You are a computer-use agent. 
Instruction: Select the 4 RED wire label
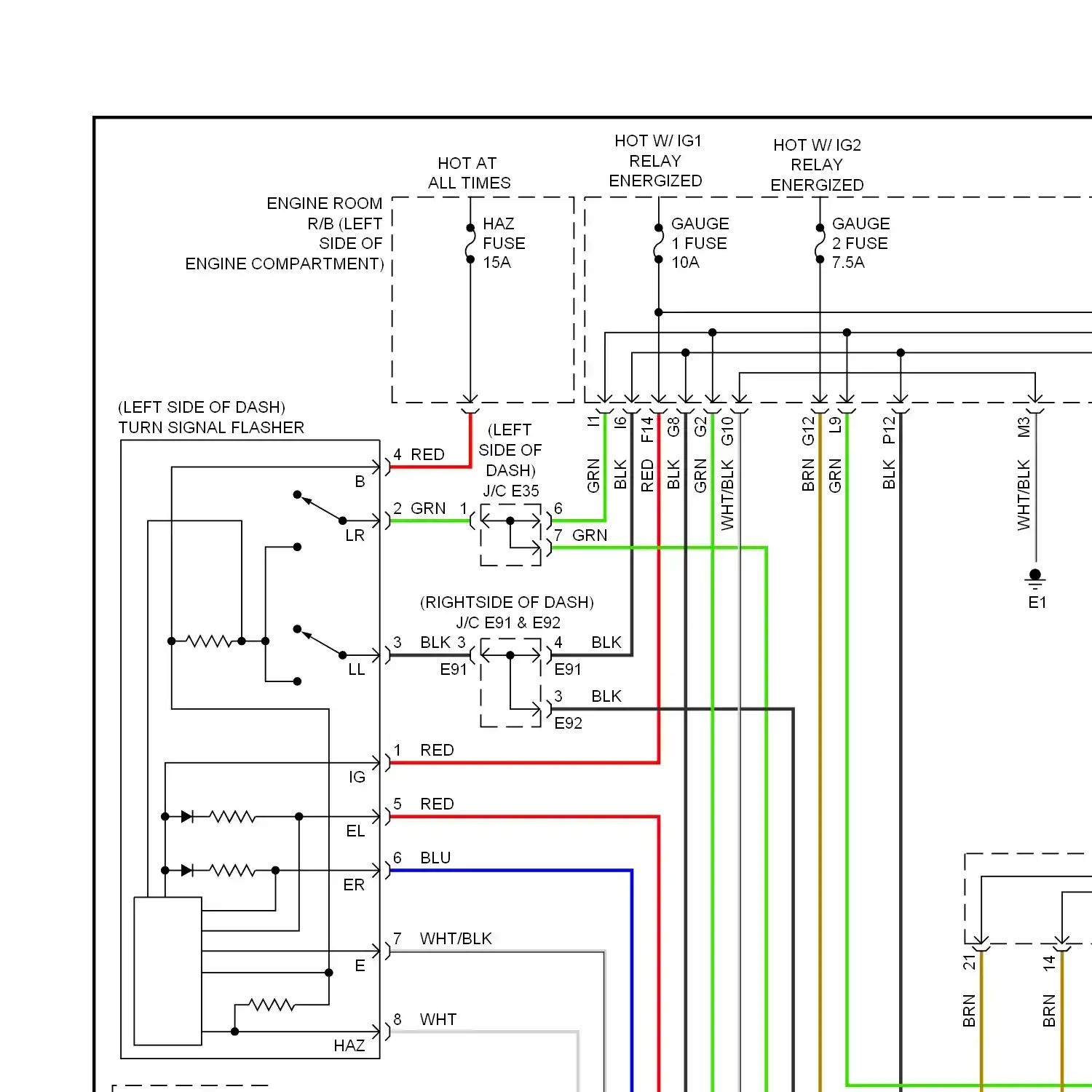point(419,455)
